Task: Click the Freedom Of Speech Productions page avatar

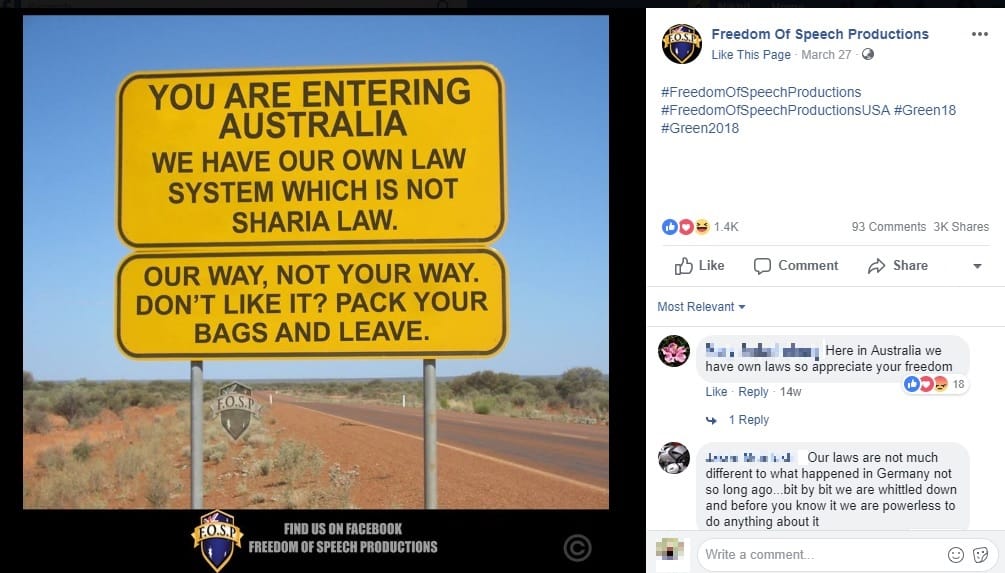Action: tap(682, 44)
